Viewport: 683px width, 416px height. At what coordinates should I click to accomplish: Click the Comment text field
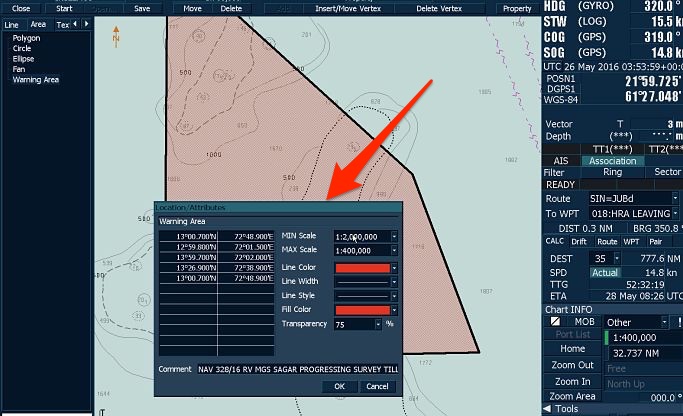[x=297, y=369]
